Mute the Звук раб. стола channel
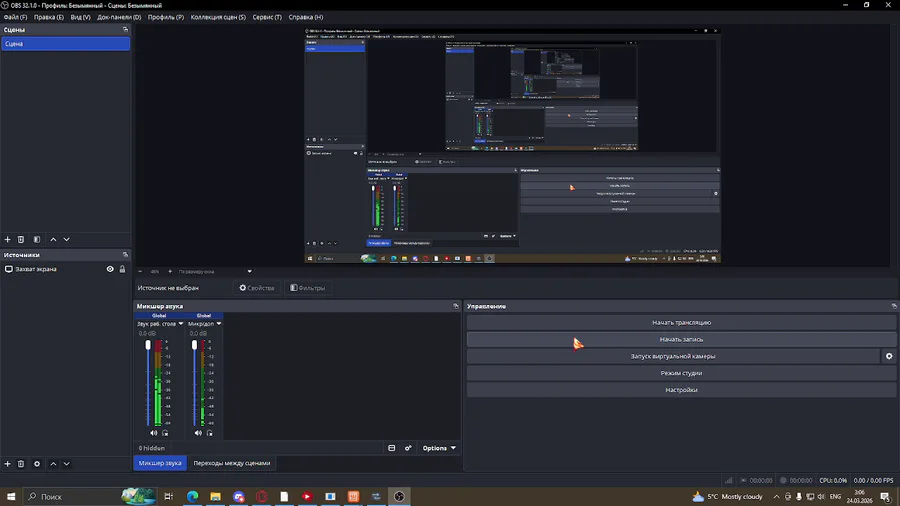This screenshot has width=900, height=506. pyautogui.click(x=153, y=433)
